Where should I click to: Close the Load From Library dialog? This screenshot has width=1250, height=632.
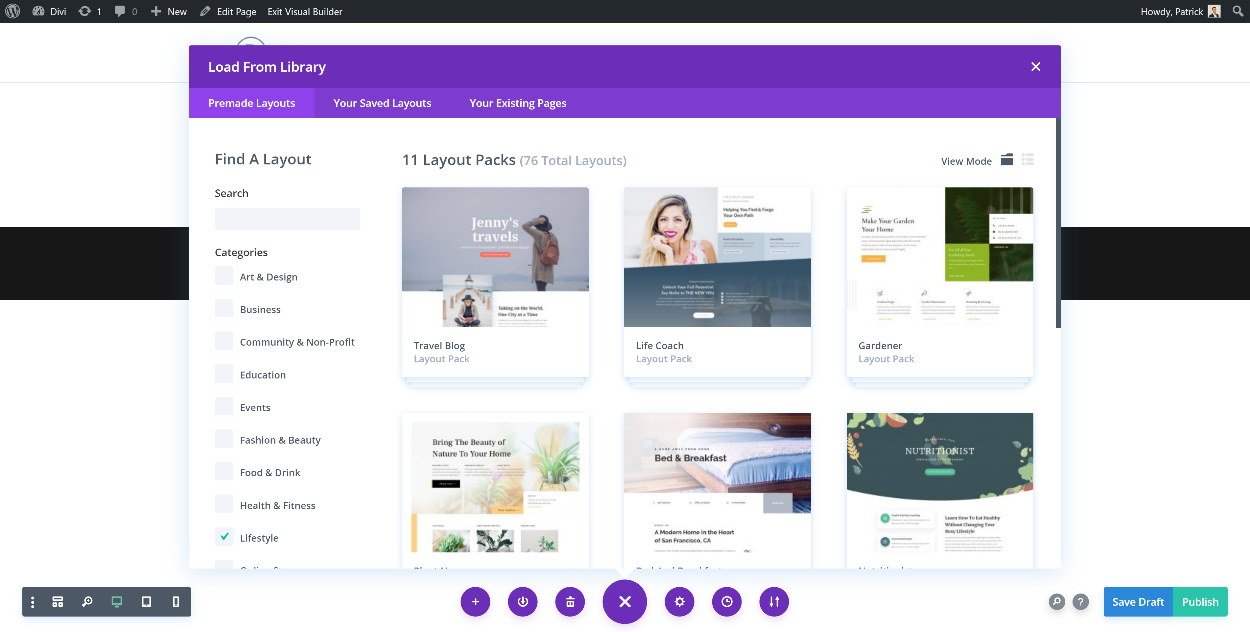(1035, 67)
